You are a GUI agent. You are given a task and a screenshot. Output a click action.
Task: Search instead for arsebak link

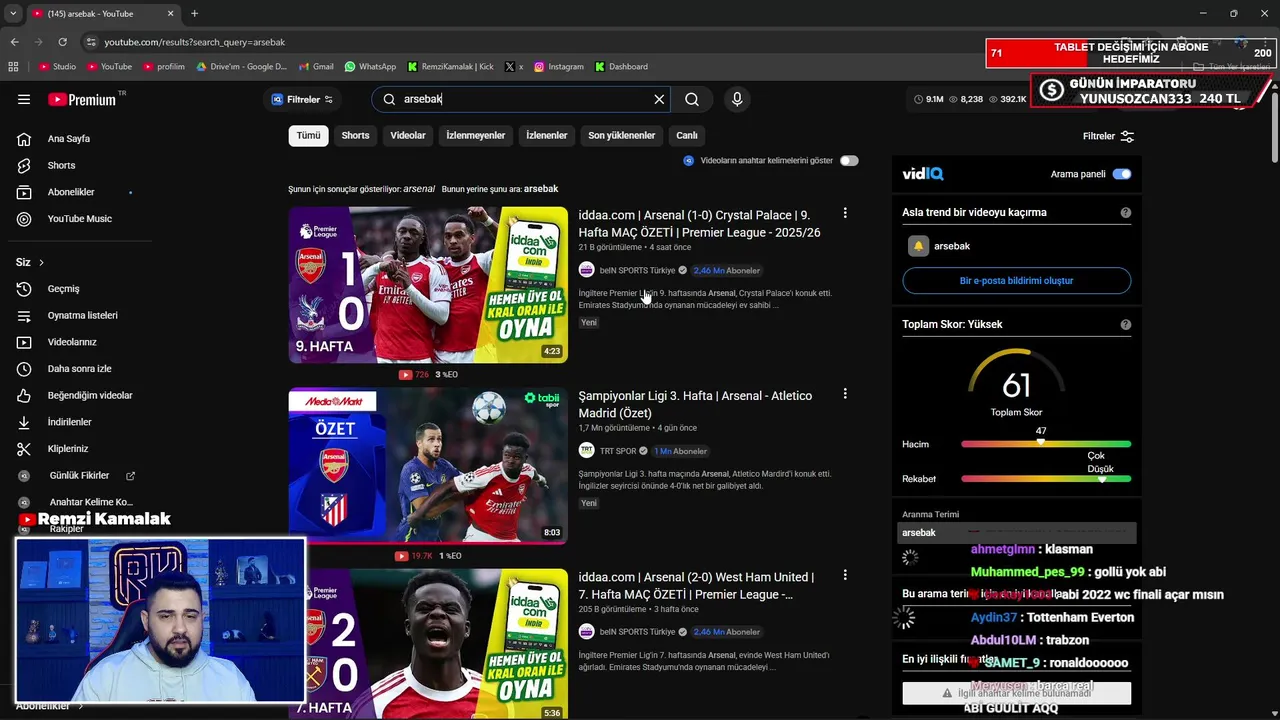pyautogui.click(x=541, y=189)
